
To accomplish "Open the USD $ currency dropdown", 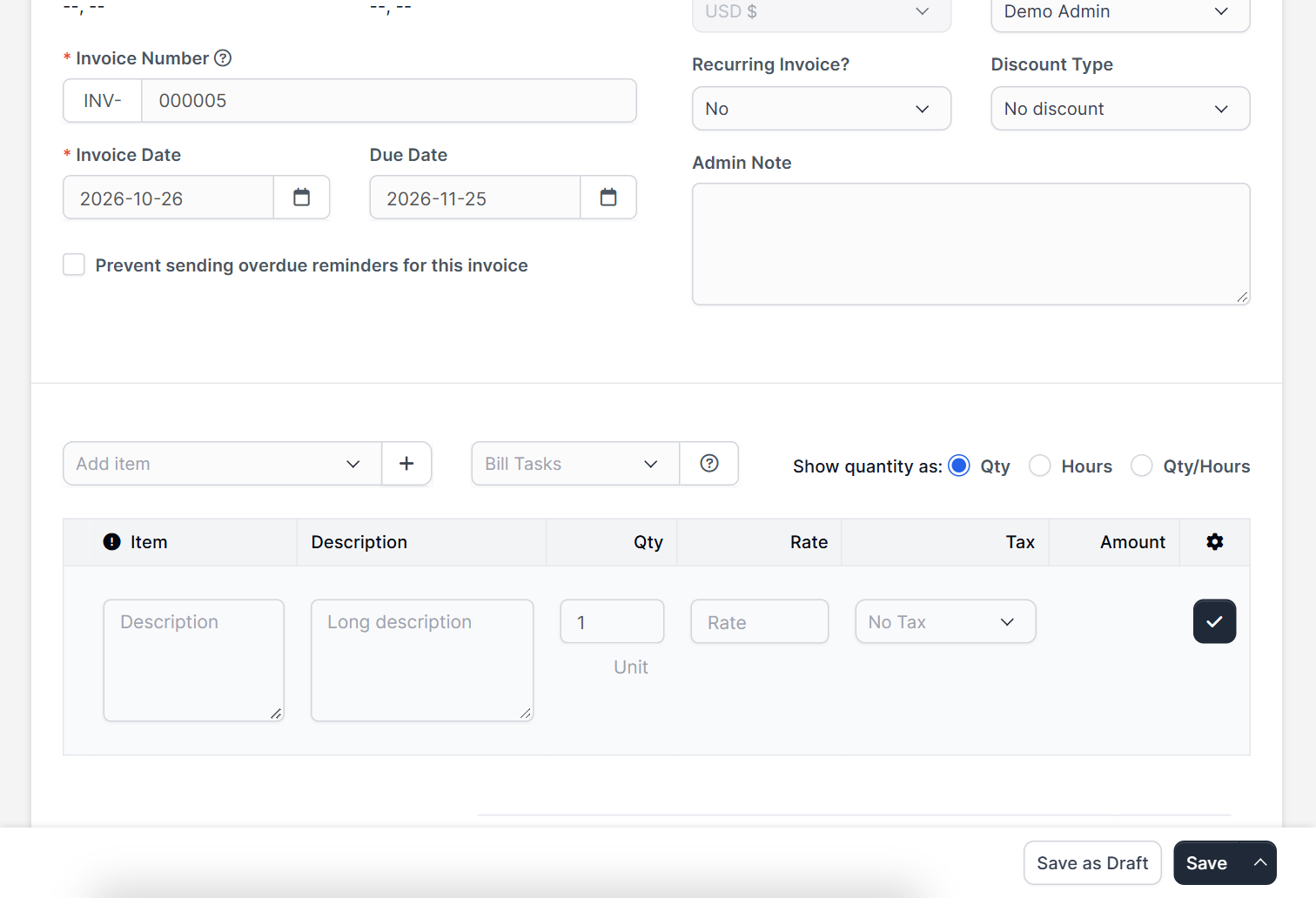I will (822, 12).
